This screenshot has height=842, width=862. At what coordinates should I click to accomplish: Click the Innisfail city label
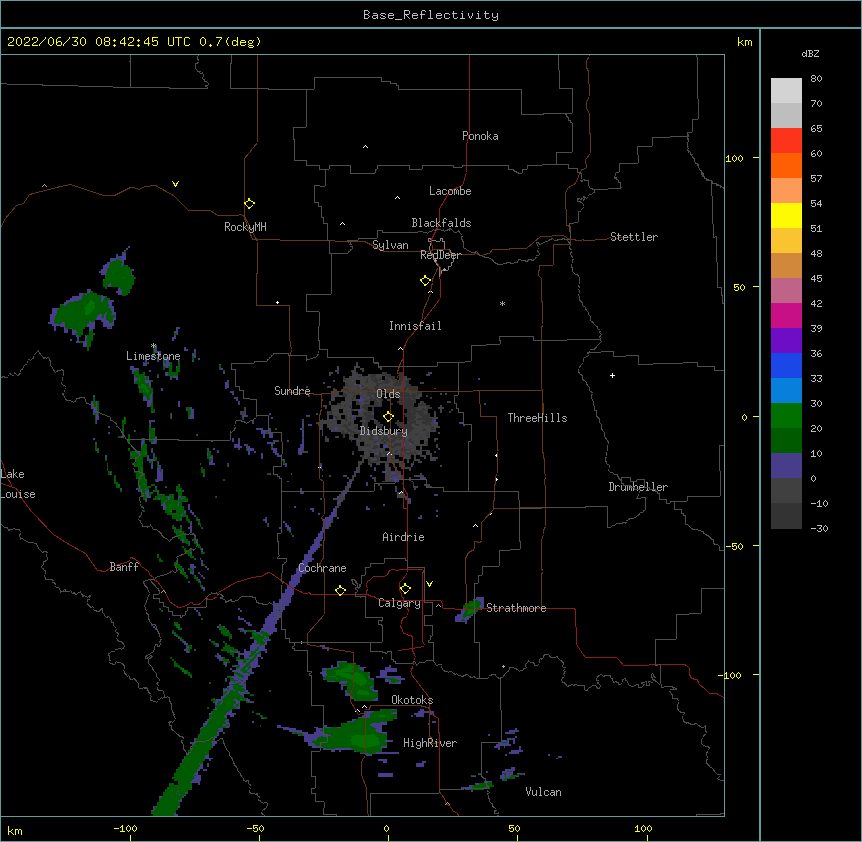pos(415,326)
